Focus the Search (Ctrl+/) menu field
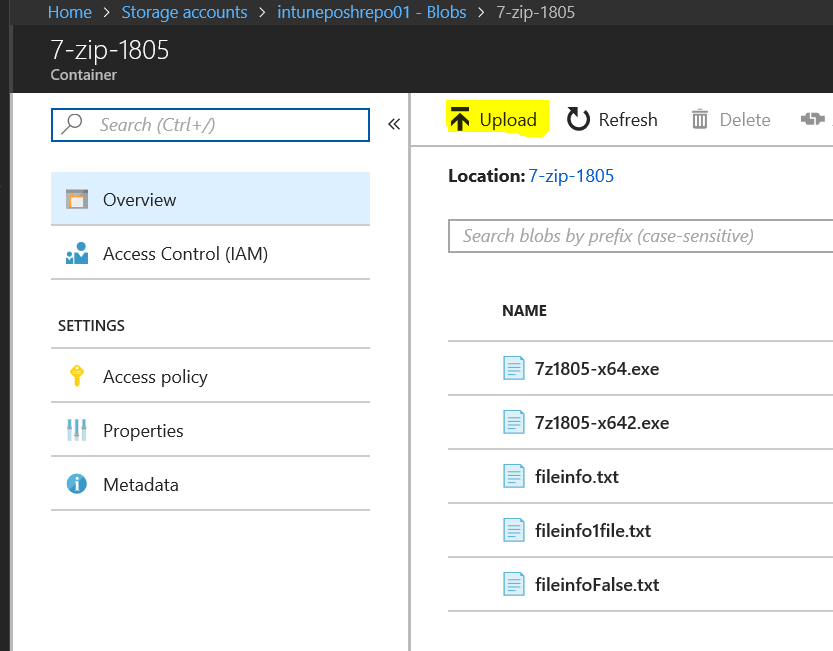Viewport: 833px width, 651px height. click(x=210, y=125)
